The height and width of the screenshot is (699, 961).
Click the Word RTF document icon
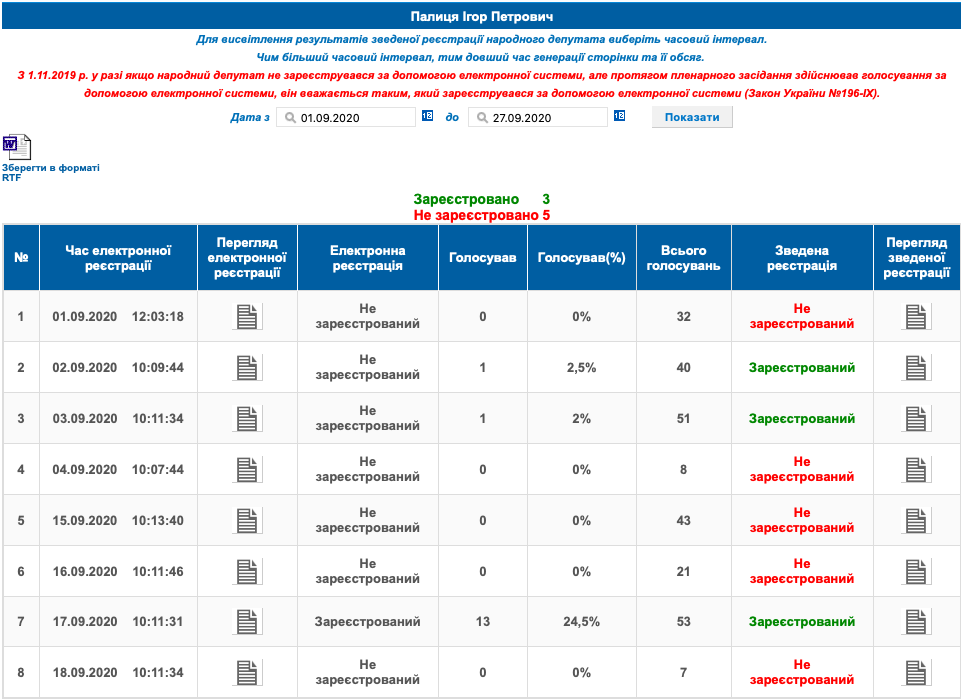coord(17,147)
